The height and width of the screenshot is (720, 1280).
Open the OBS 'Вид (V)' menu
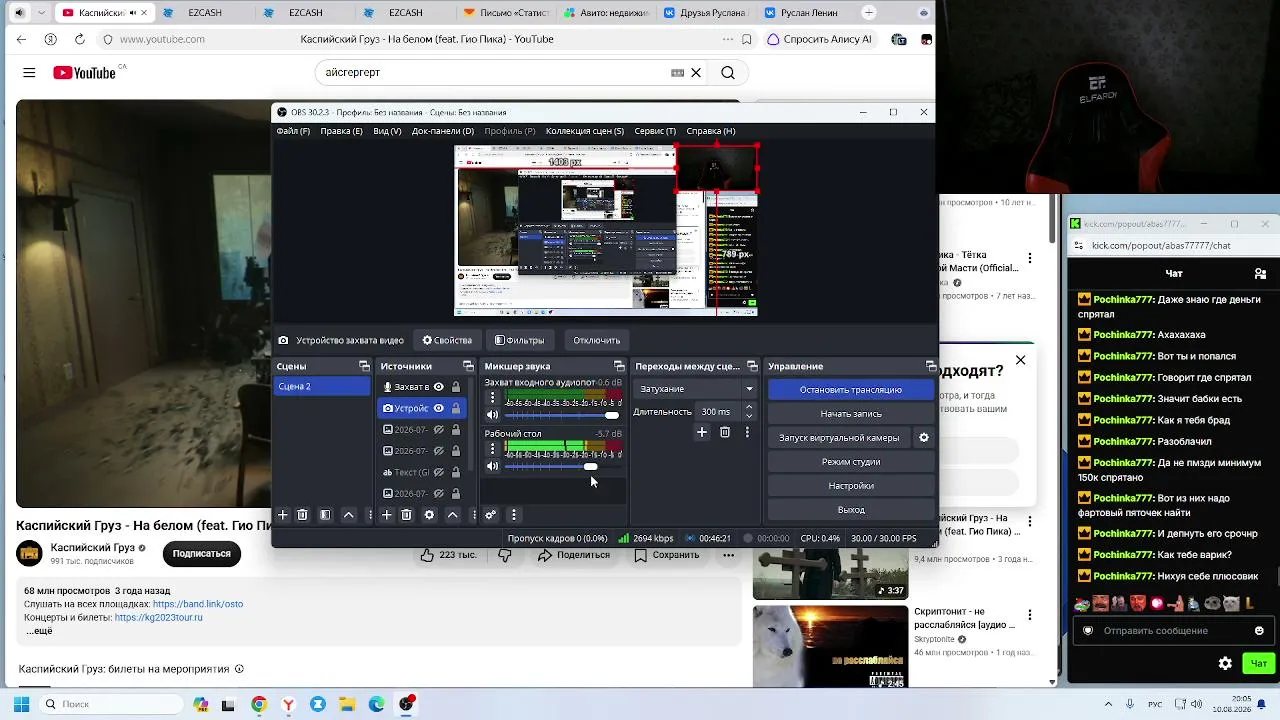(x=387, y=131)
